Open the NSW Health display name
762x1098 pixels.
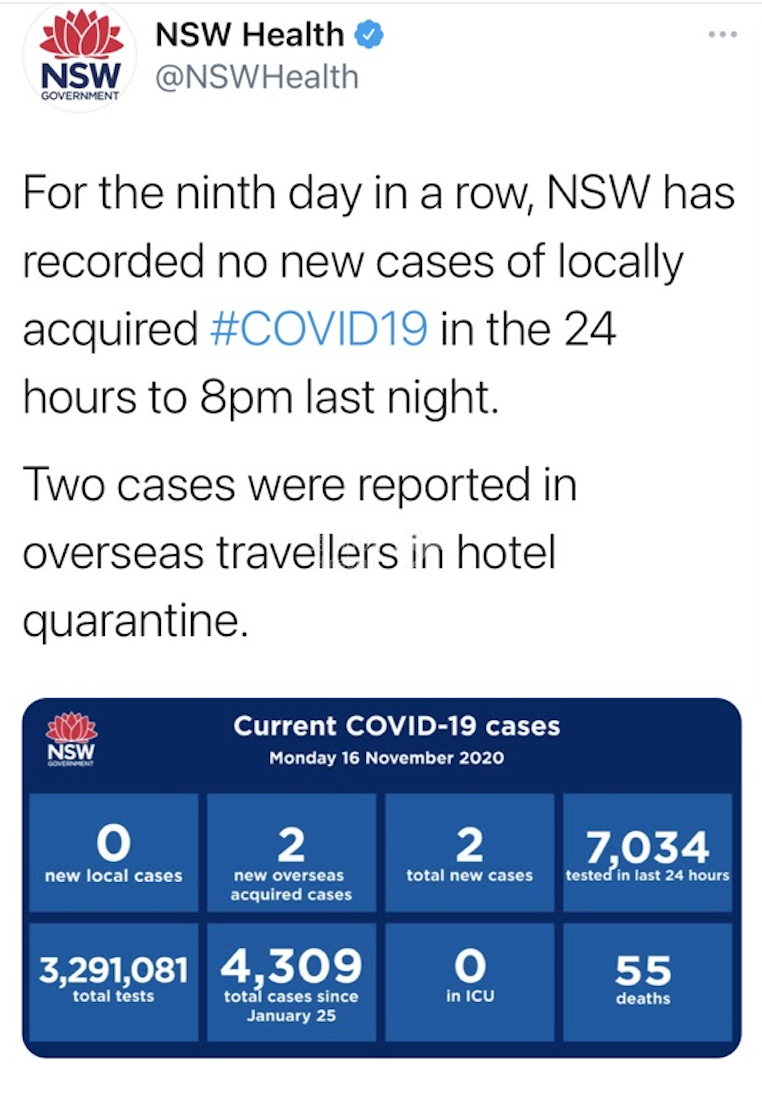pos(249,34)
